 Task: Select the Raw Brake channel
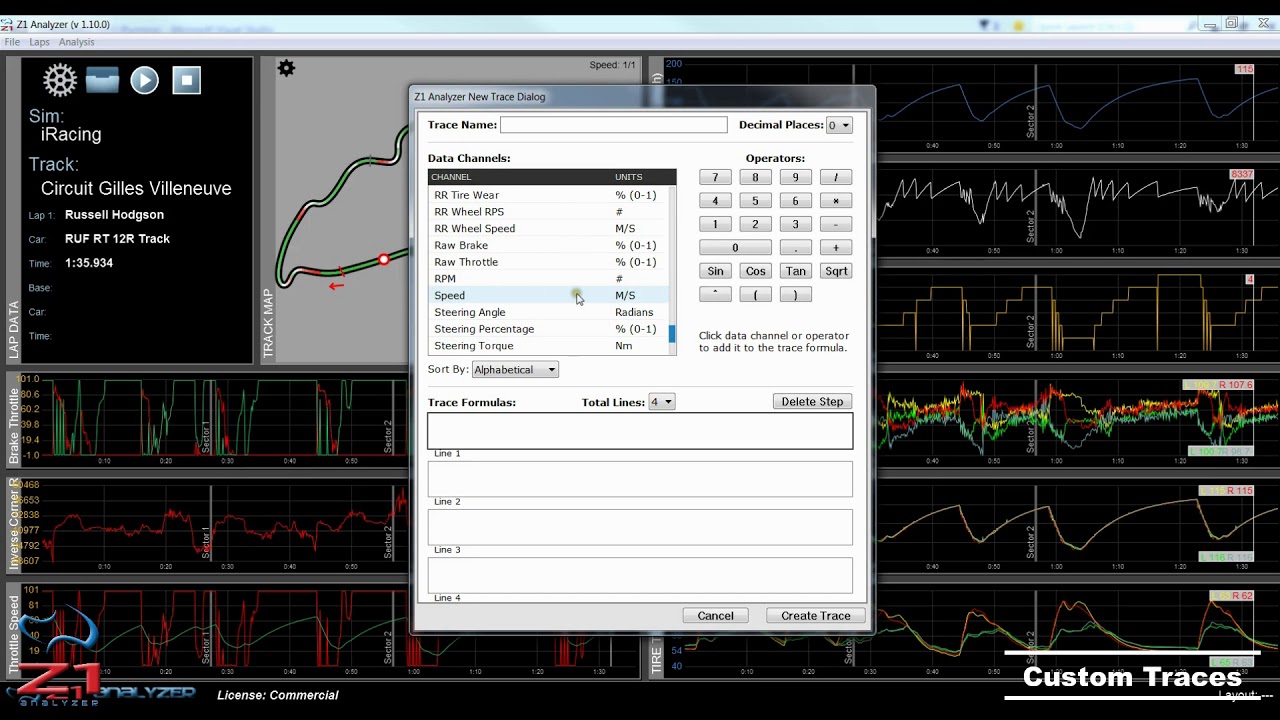click(x=548, y=245)
